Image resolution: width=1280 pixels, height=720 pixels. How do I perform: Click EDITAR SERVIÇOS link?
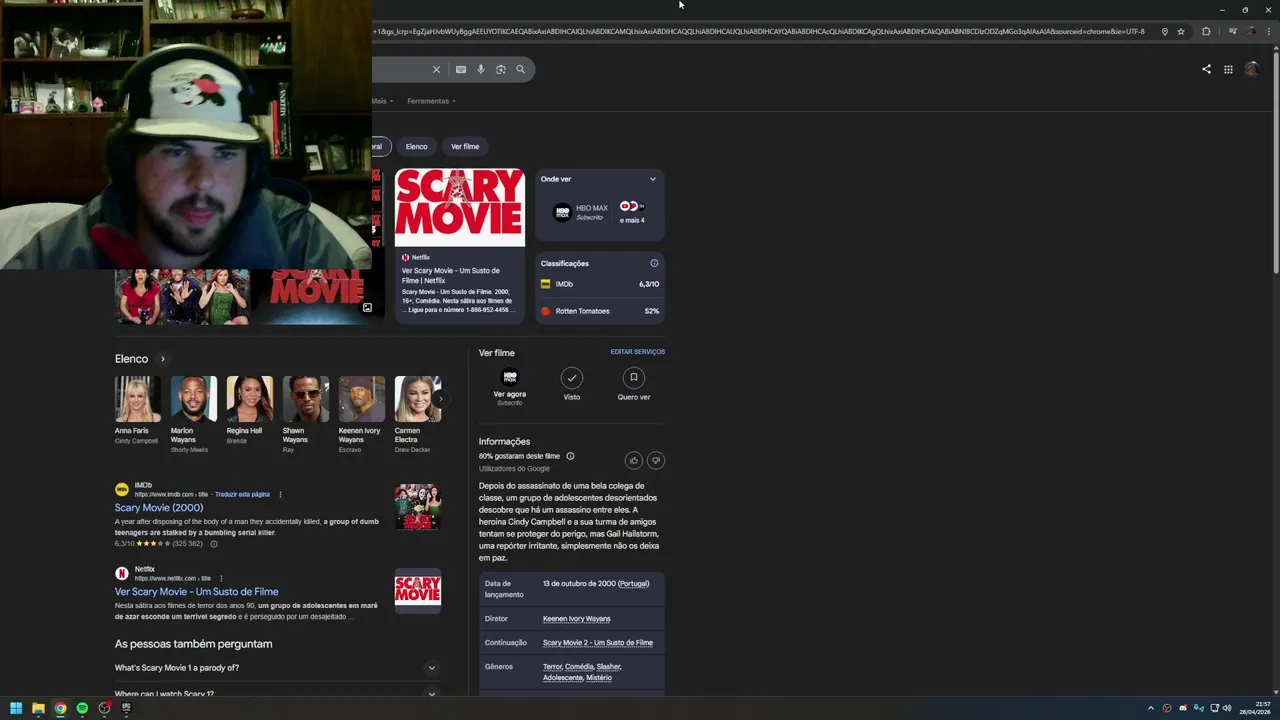[637, 352]
